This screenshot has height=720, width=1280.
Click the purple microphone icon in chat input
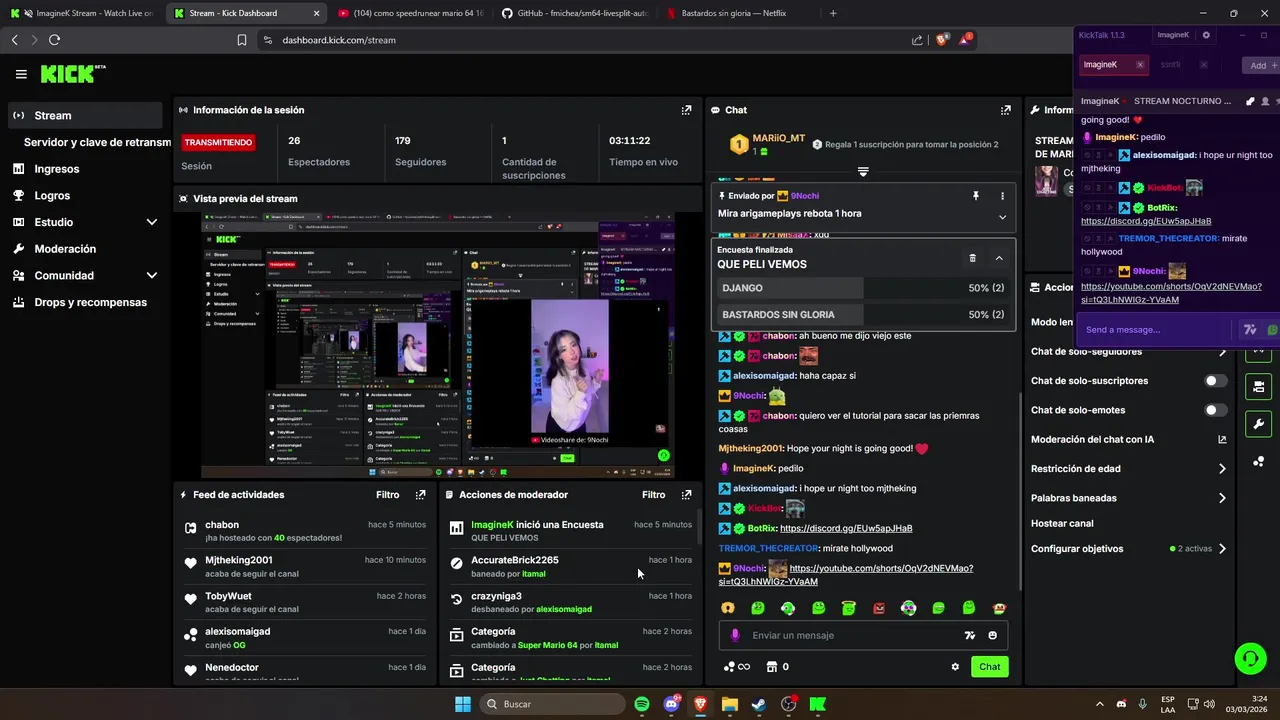point(735,635)
